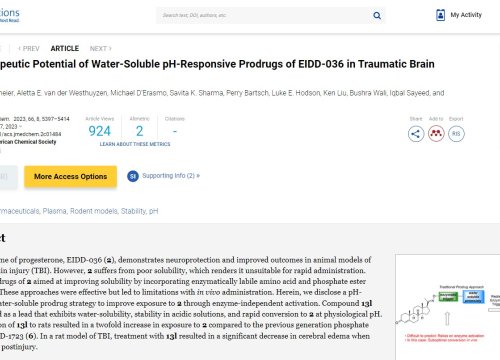Select the Plasma subject tag

55,211
